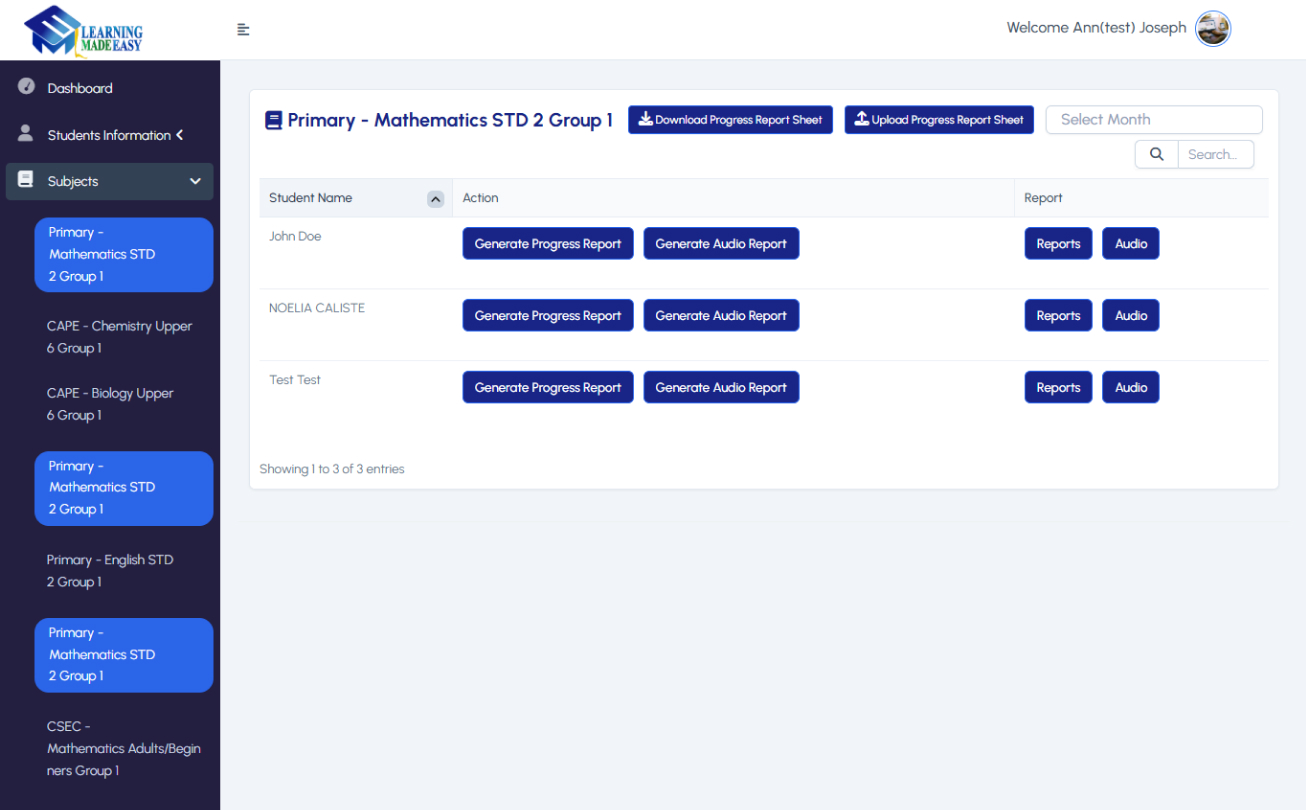Generate Progress Report for John Doe

[x=547, y=244]
